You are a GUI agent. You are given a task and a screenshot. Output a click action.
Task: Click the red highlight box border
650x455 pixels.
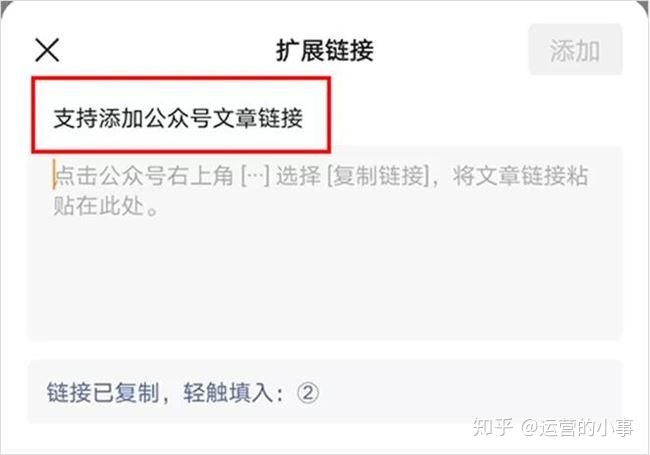(181, 78)
